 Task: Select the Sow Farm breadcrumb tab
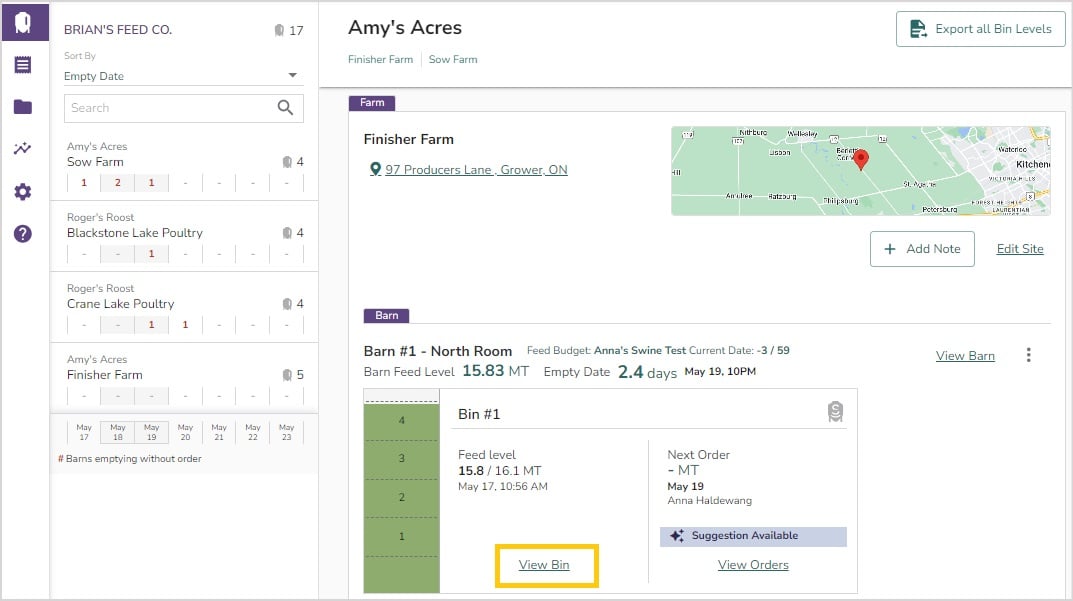click(453, 60)
